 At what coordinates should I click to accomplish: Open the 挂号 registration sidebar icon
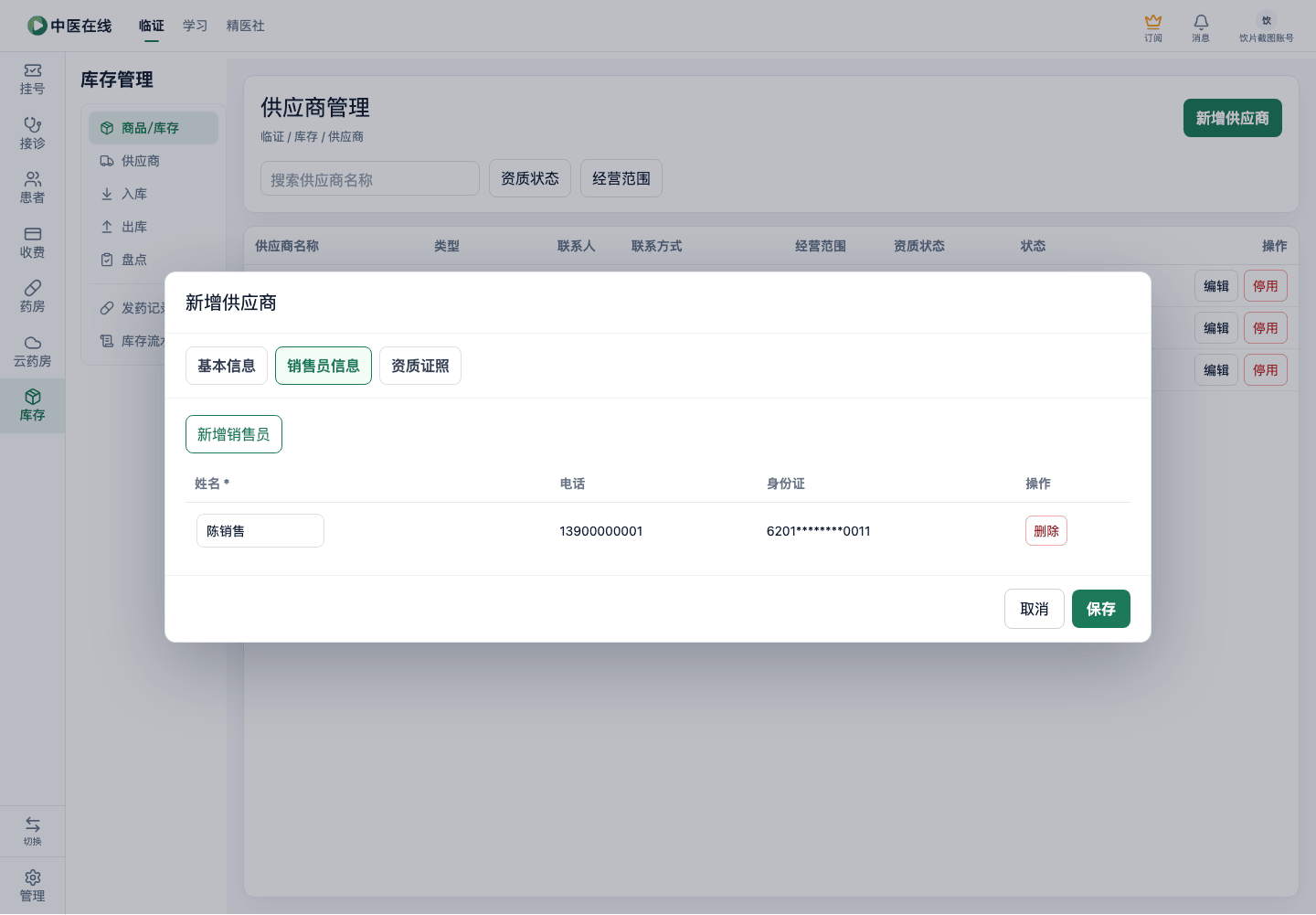coord(33,70)
